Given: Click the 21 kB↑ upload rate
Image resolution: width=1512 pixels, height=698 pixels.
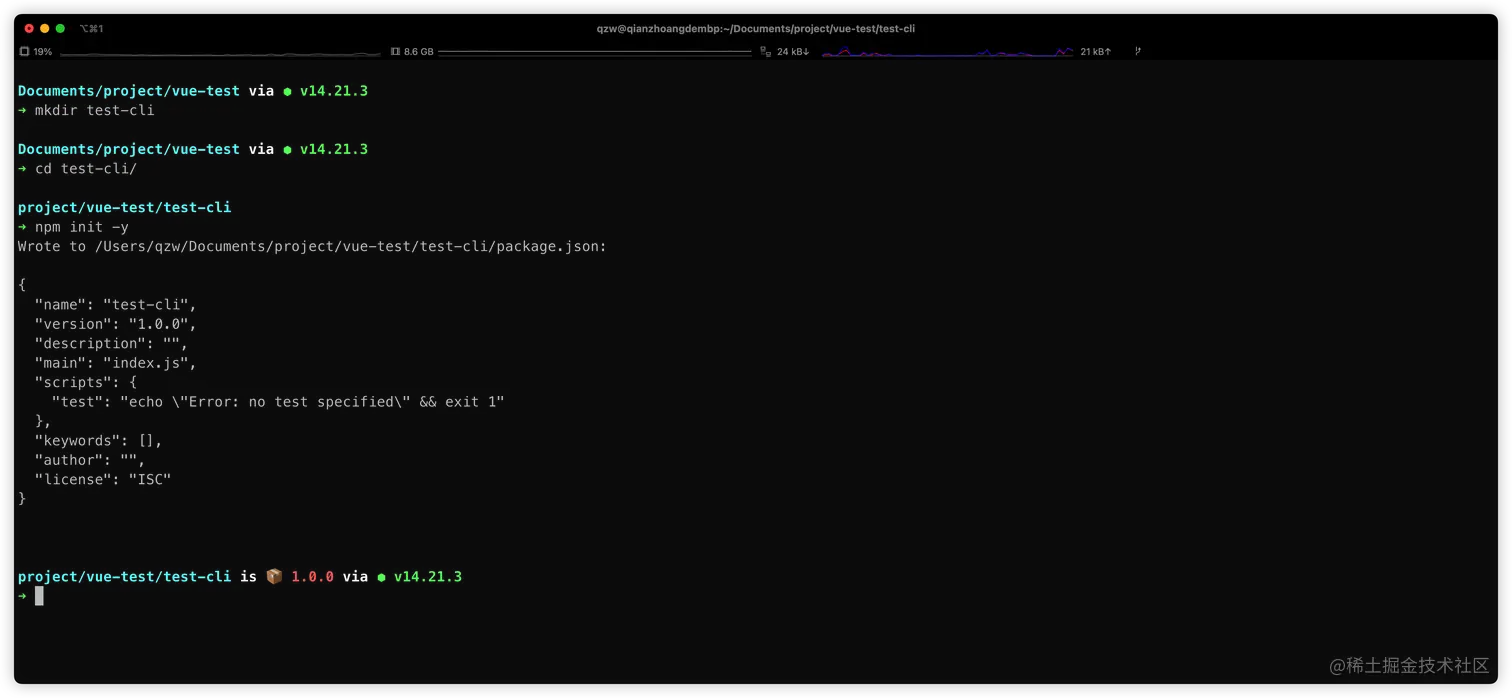Looking at the screenshot, I should click(1096, 51).
